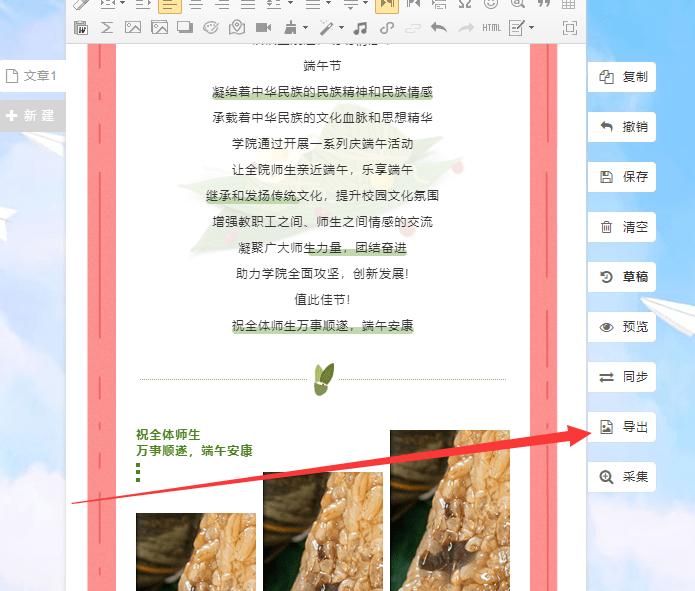Insert music with the note icon
The width and height of the screenshot is (695, 591).
click(x=360, y=28)
